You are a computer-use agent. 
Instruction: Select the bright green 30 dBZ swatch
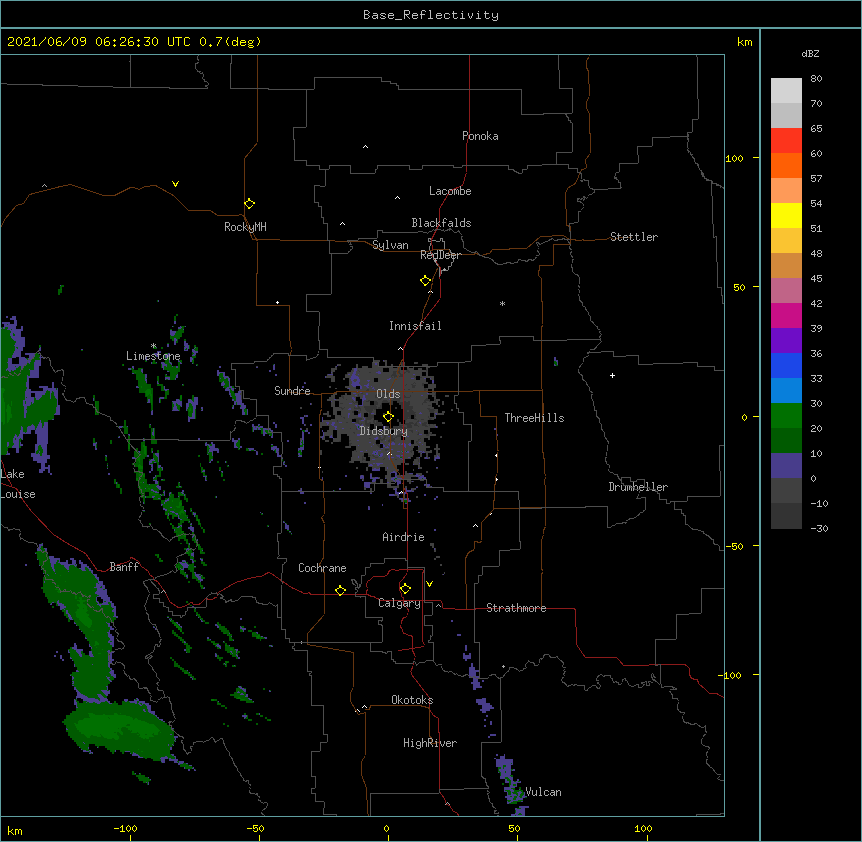[786, 416]
